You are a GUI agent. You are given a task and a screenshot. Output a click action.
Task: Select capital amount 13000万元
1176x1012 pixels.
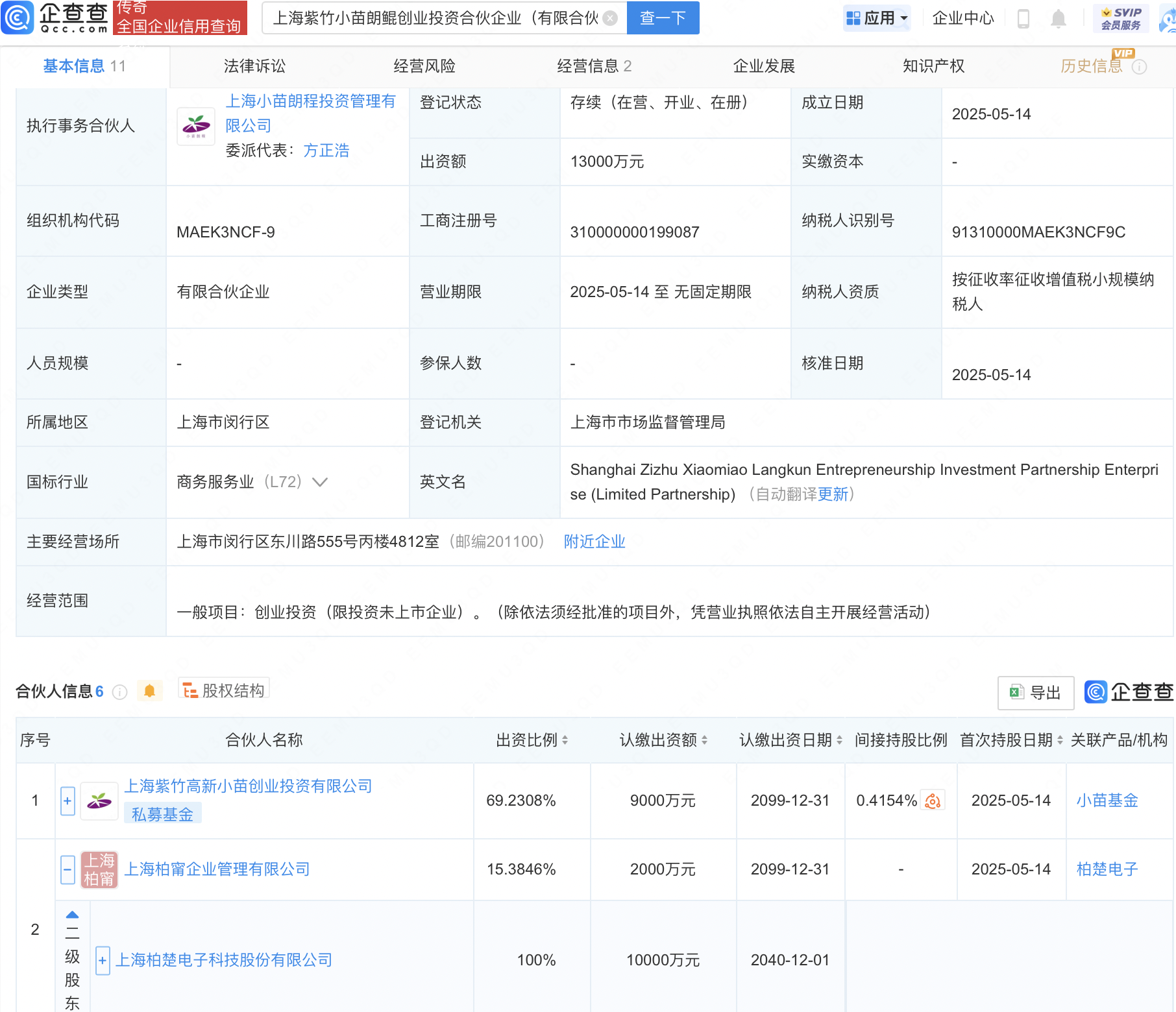pyautogui.click(x=607, y=162)
